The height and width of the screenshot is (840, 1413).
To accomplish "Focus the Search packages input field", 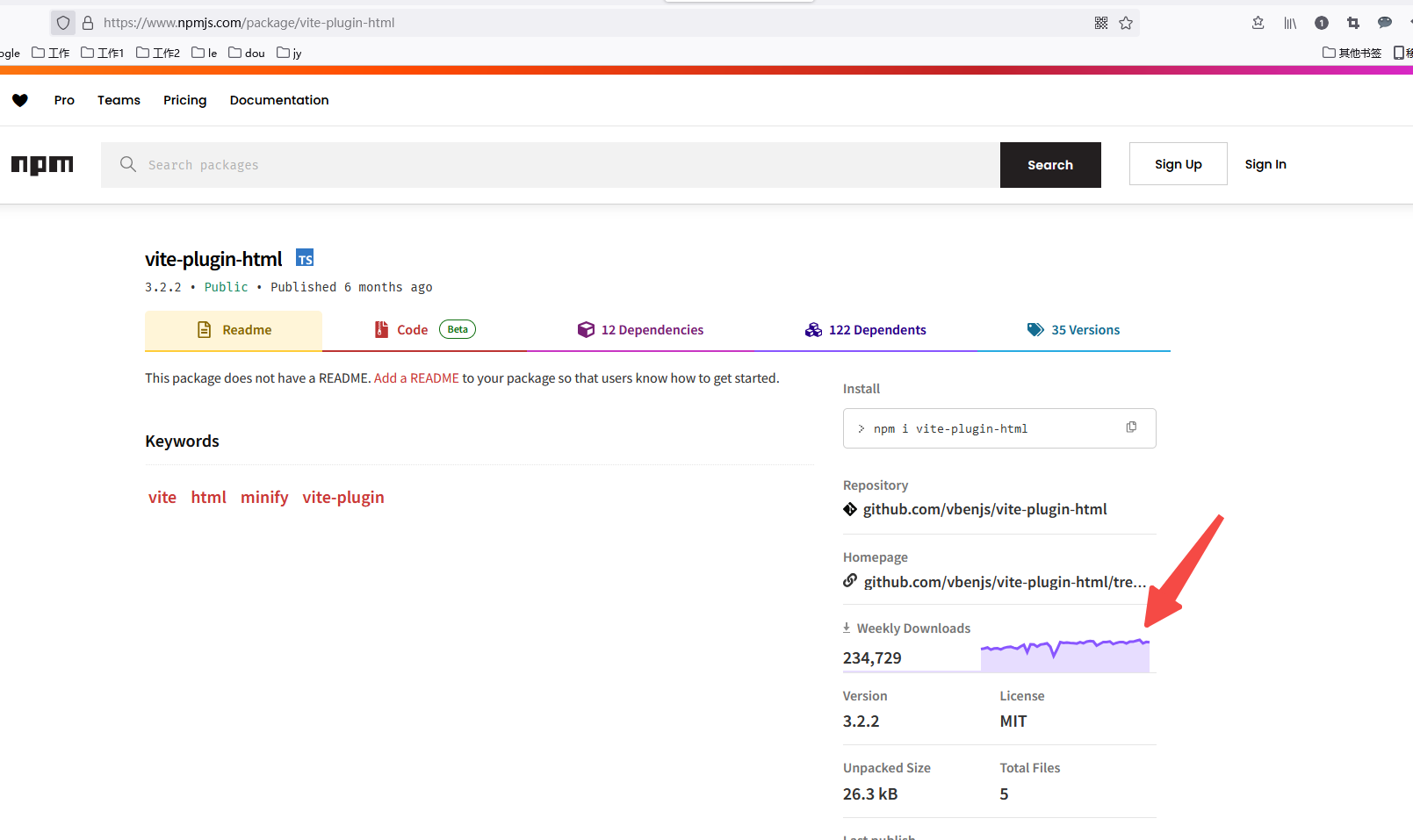I will (x=551, y=165).
